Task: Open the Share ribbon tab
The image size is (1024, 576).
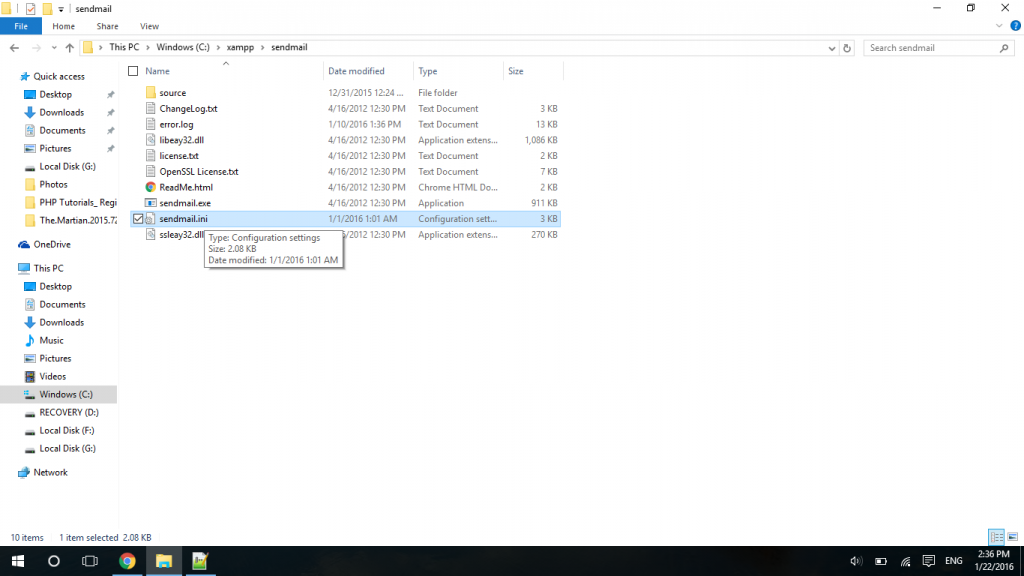Action: [x=107, y=26]
